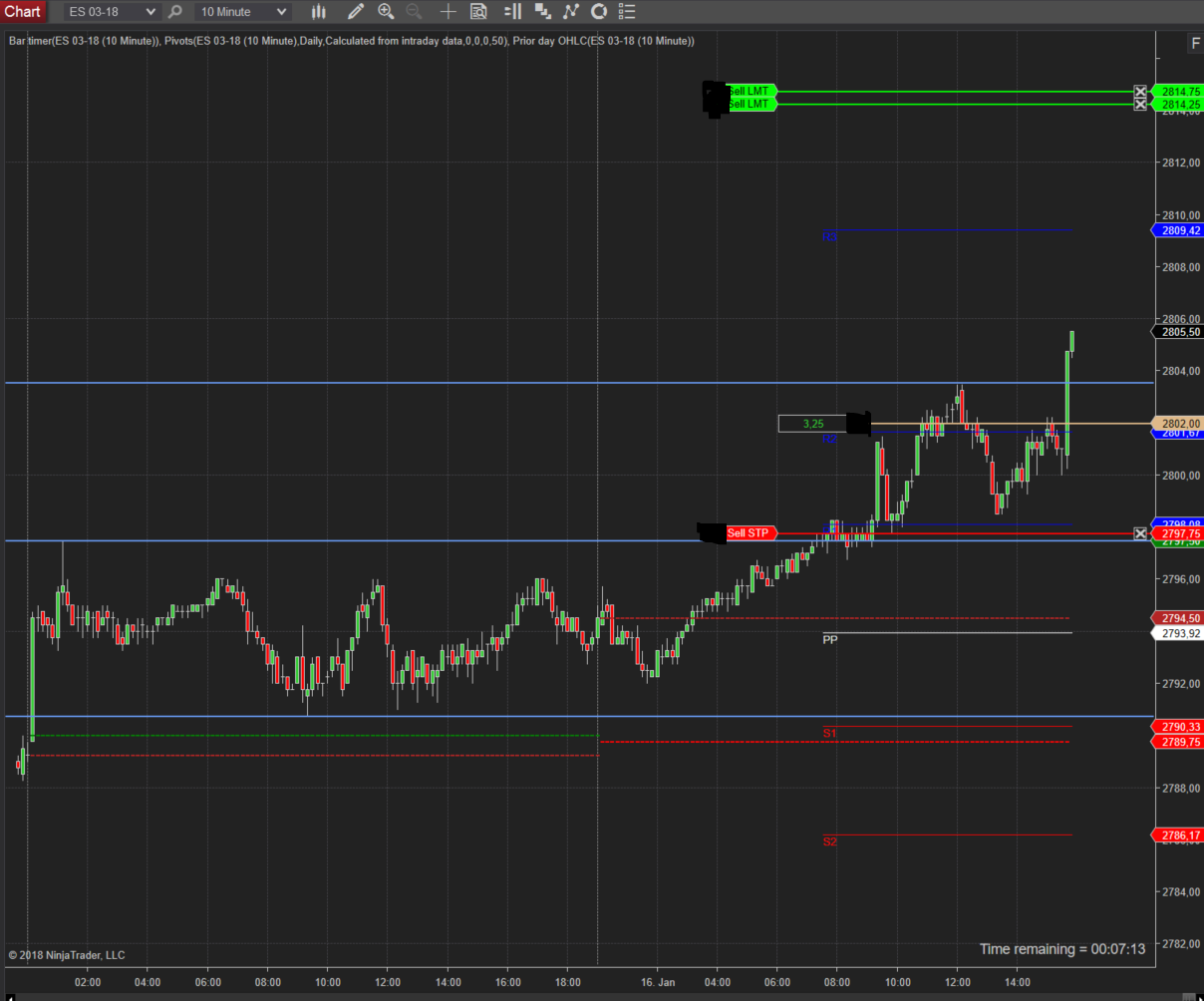This screenshot has width=1204, height=1001.
Task: Open the chart properties list icon
Action: [x=627, y=12]
